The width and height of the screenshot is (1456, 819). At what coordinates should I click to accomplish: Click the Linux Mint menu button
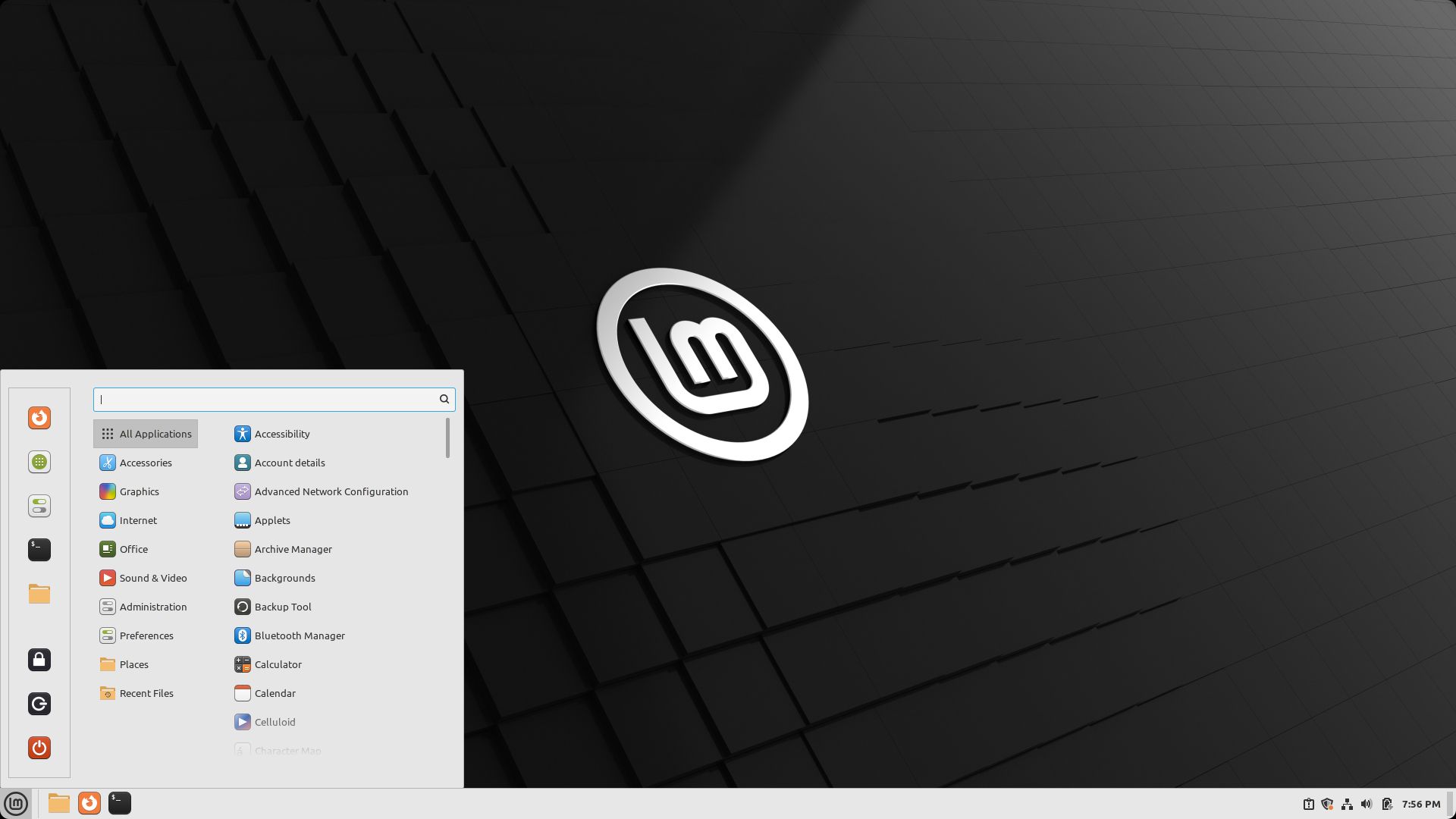pos(17,803)
